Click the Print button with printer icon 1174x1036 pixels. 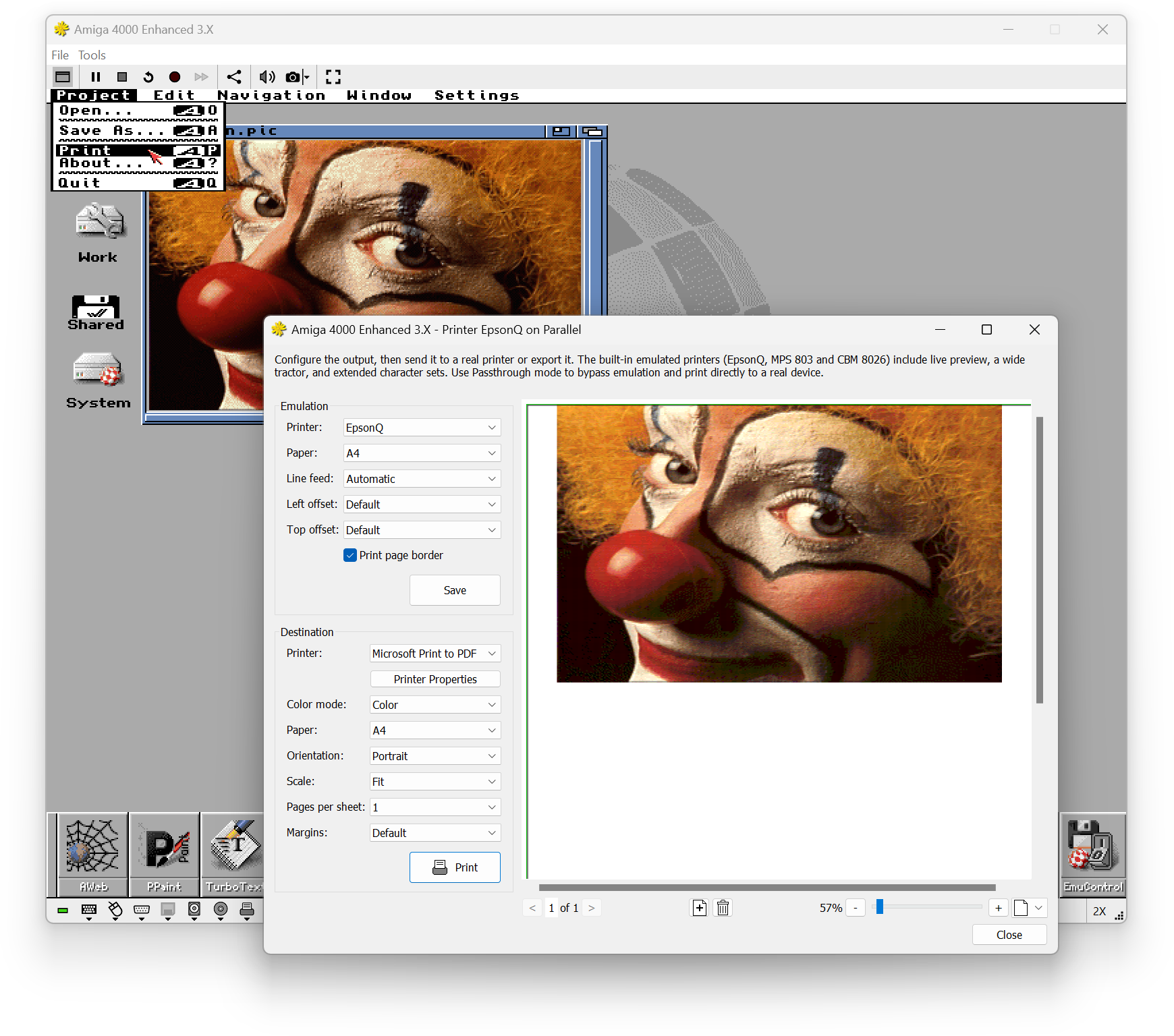pyautogui.click(x=455, y=867)
